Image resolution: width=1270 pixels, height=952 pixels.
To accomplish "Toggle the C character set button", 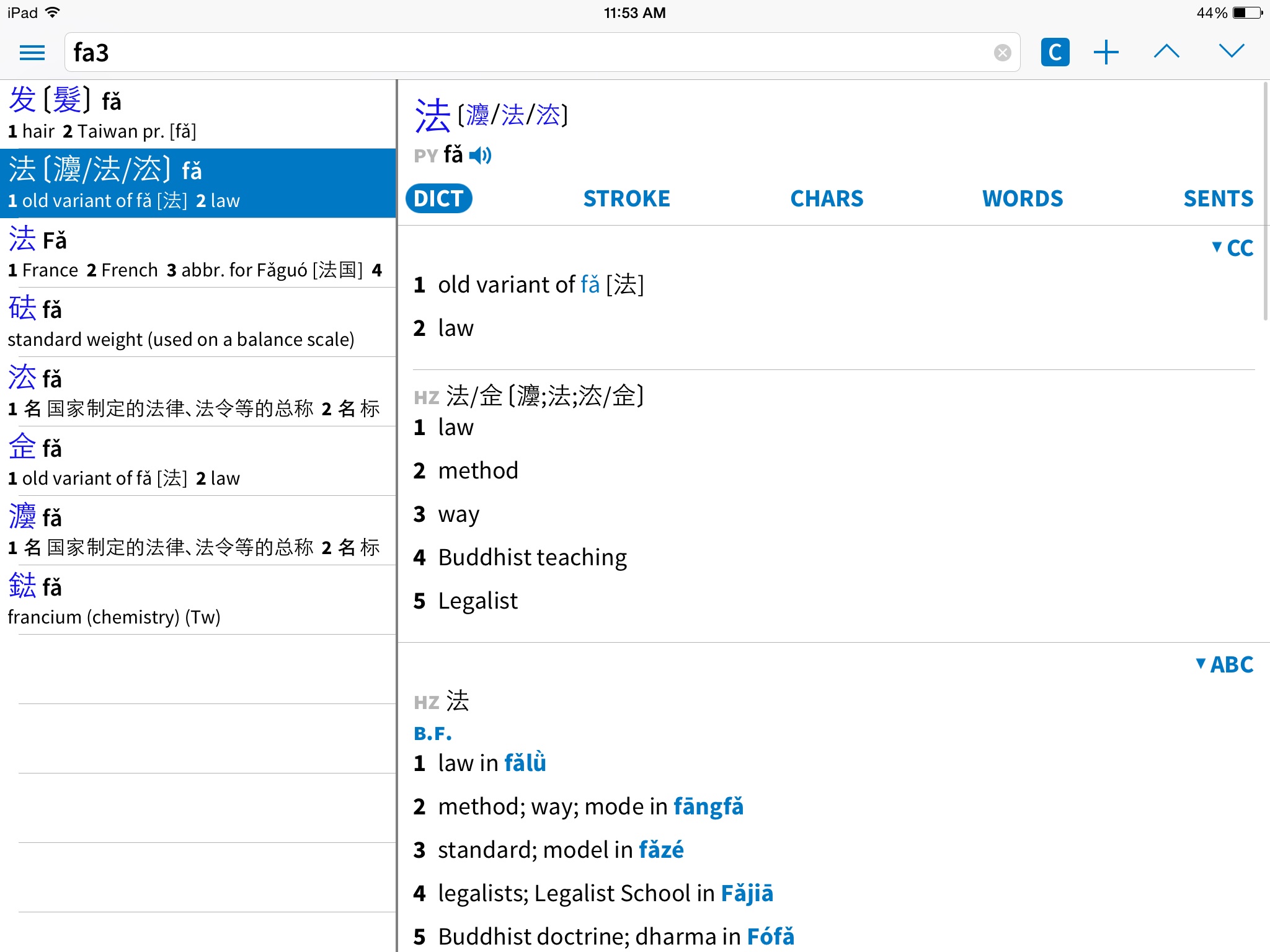I will point(1055,53).
